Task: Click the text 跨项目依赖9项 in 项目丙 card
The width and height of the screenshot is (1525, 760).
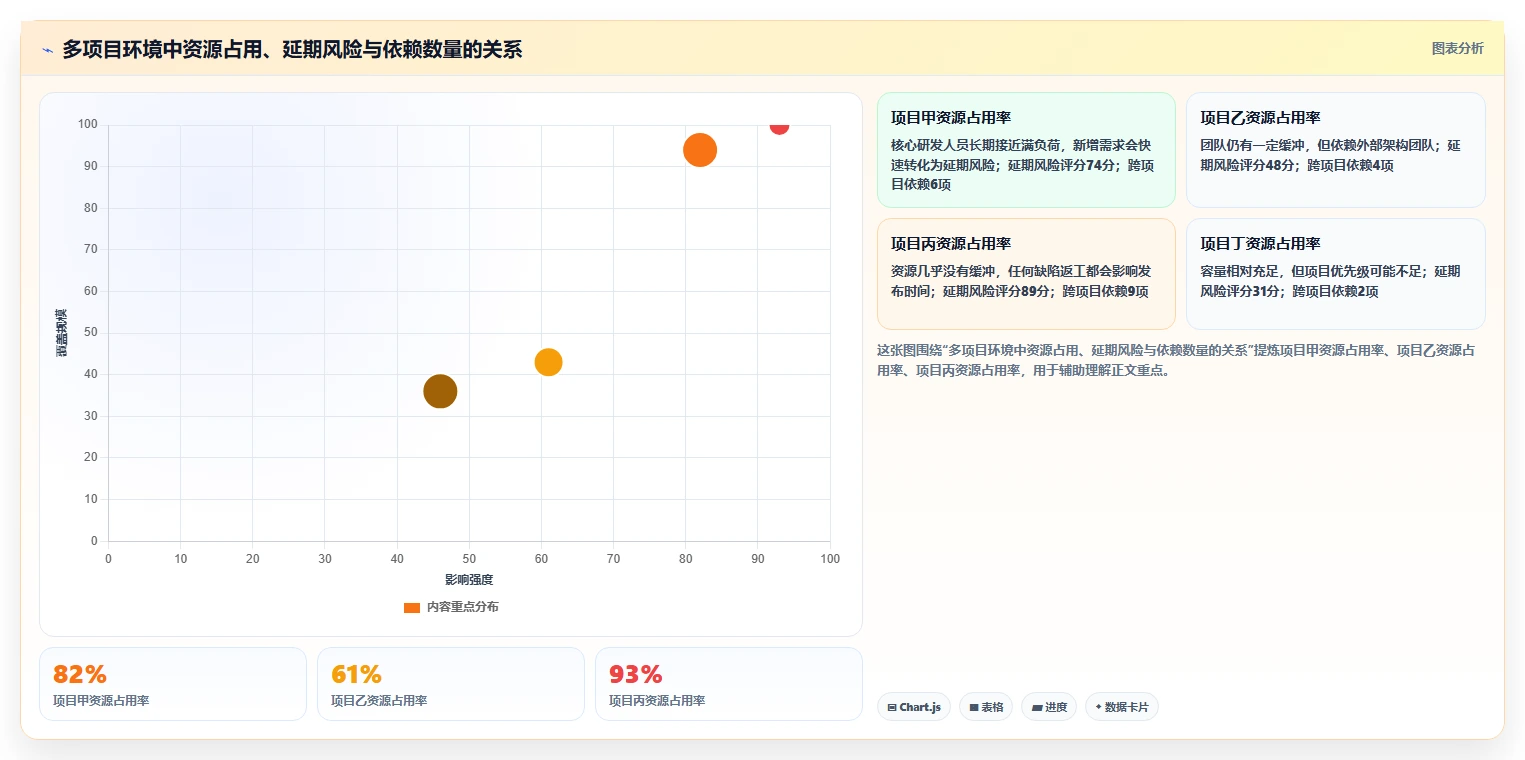Action: point(1105,292)
